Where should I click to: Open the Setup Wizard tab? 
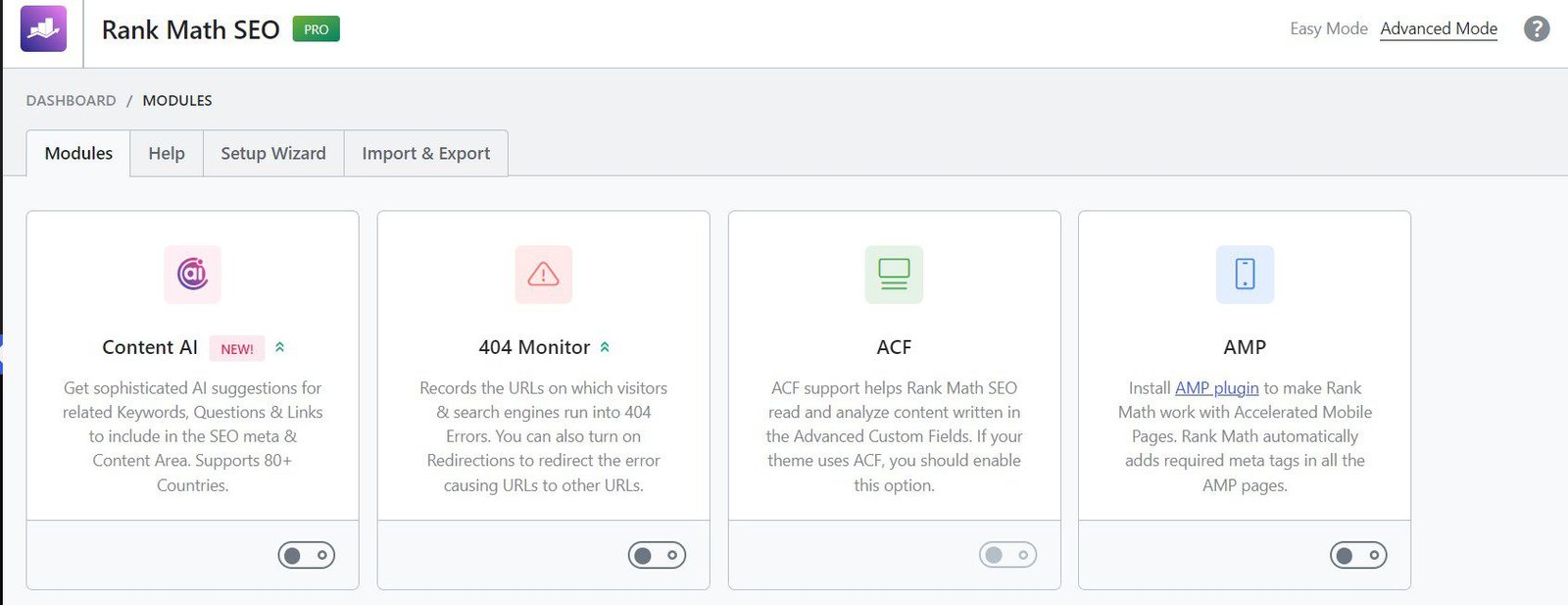point(273,153)
